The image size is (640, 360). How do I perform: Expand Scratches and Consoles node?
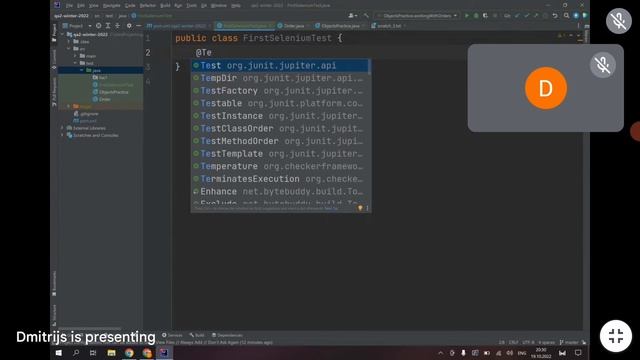pos(62,136)
